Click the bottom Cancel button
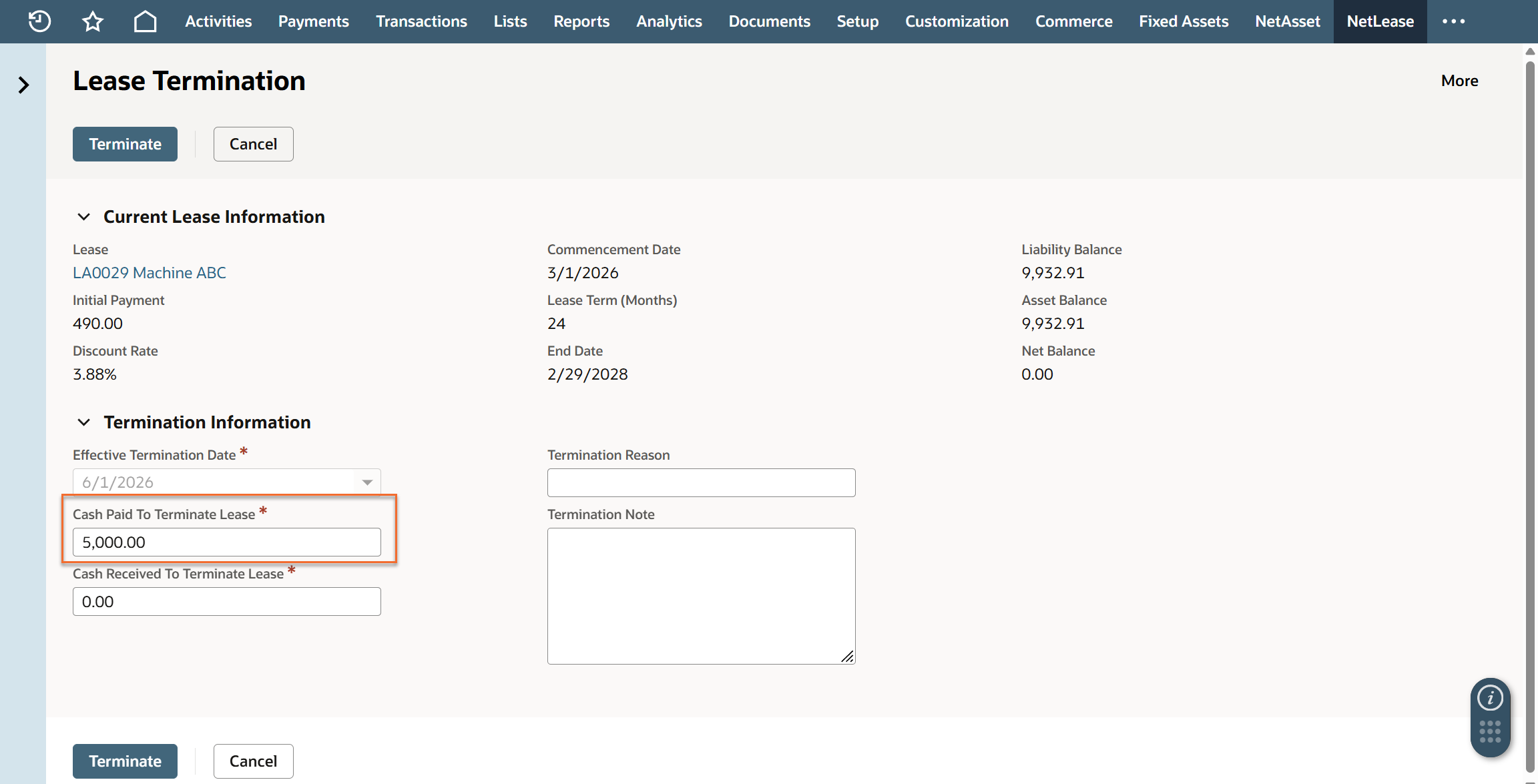1538x784 pixels. click(253, 761)
